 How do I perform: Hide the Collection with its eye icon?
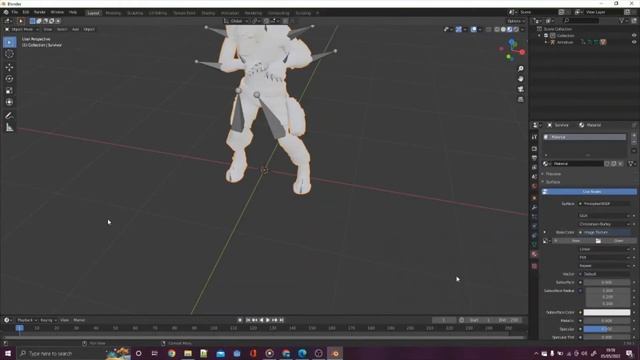coord(634,36)
